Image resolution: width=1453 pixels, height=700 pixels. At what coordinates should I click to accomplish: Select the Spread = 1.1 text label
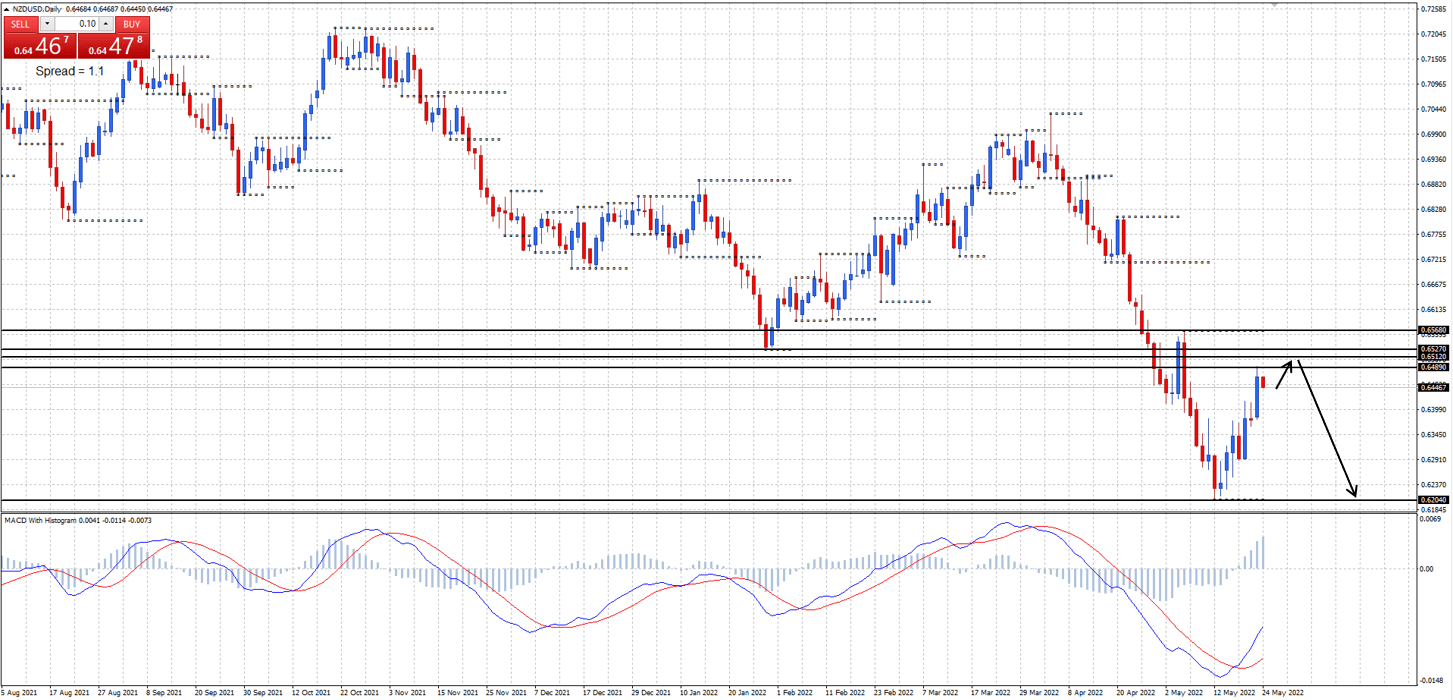(x=70, y=72)
